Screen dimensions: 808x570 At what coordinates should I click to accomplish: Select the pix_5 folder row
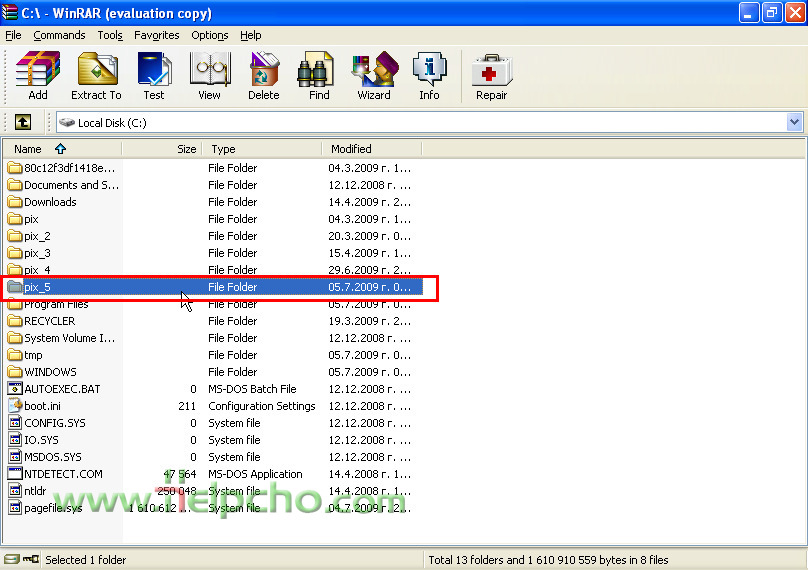pyautogui.click(x=215, y=287)
